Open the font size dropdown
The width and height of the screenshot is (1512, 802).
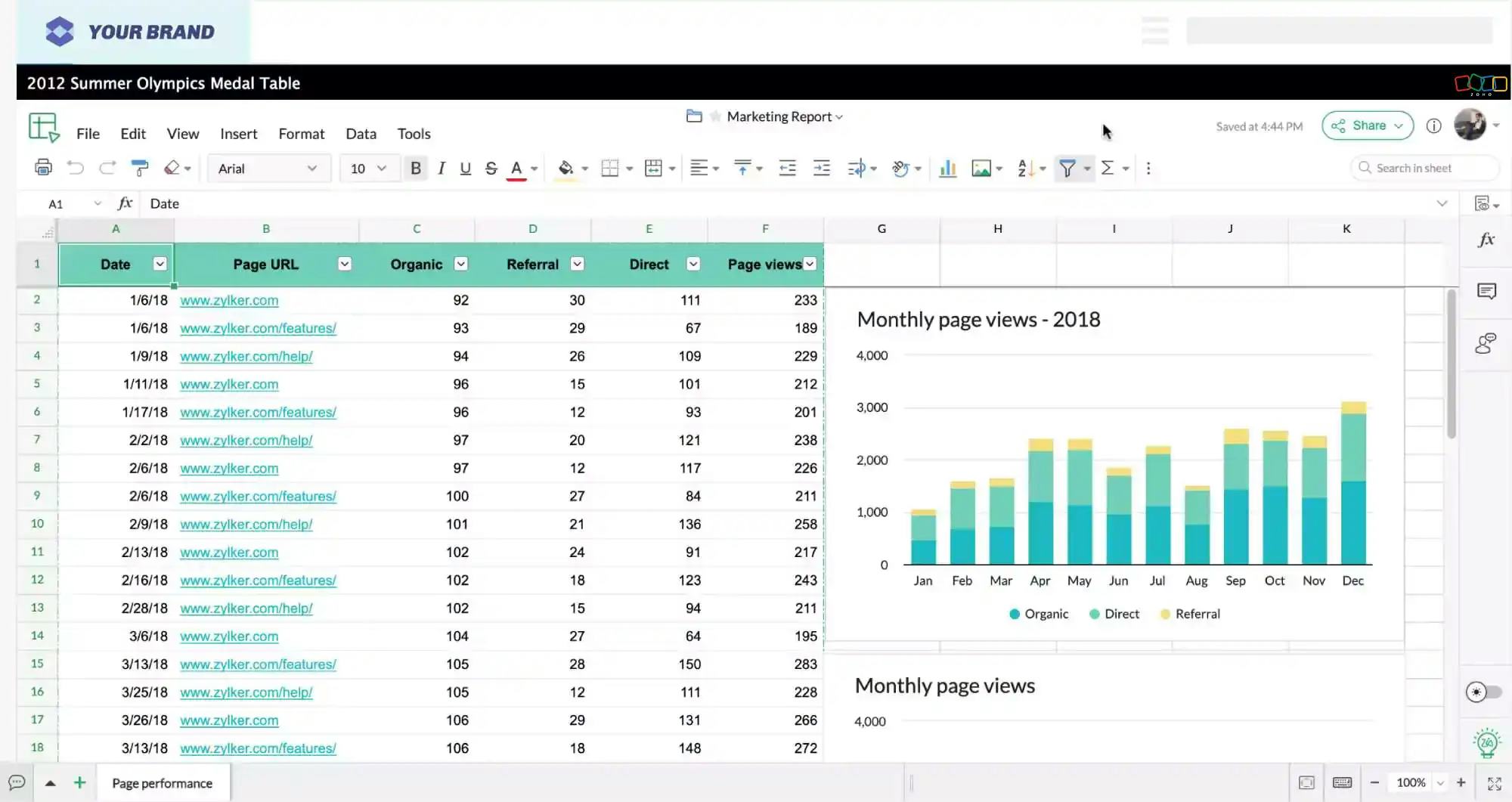pos(369,168)
